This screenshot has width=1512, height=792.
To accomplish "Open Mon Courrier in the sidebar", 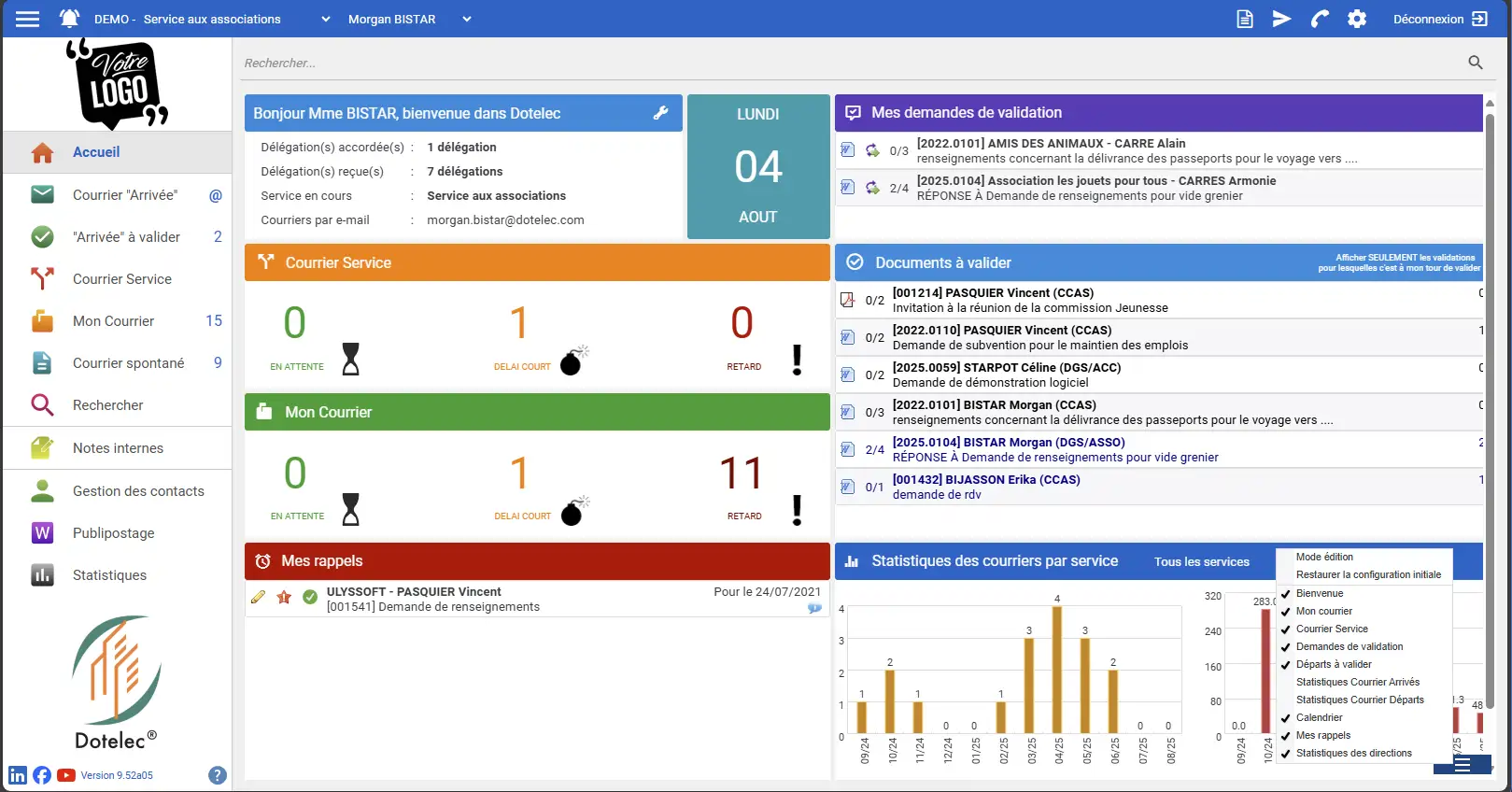I will tap(113, 321).
